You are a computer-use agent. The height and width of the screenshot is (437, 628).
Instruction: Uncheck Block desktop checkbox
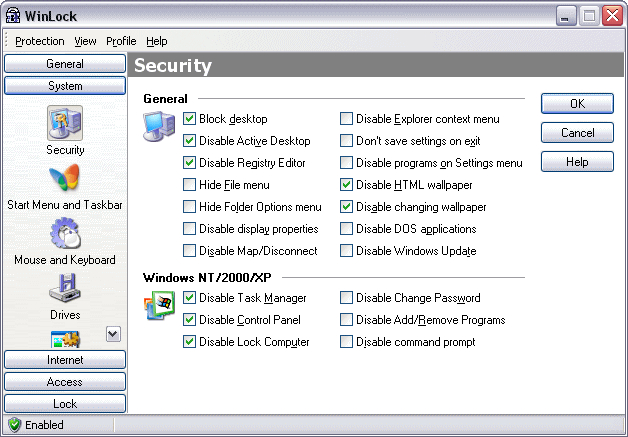[190, 119]
